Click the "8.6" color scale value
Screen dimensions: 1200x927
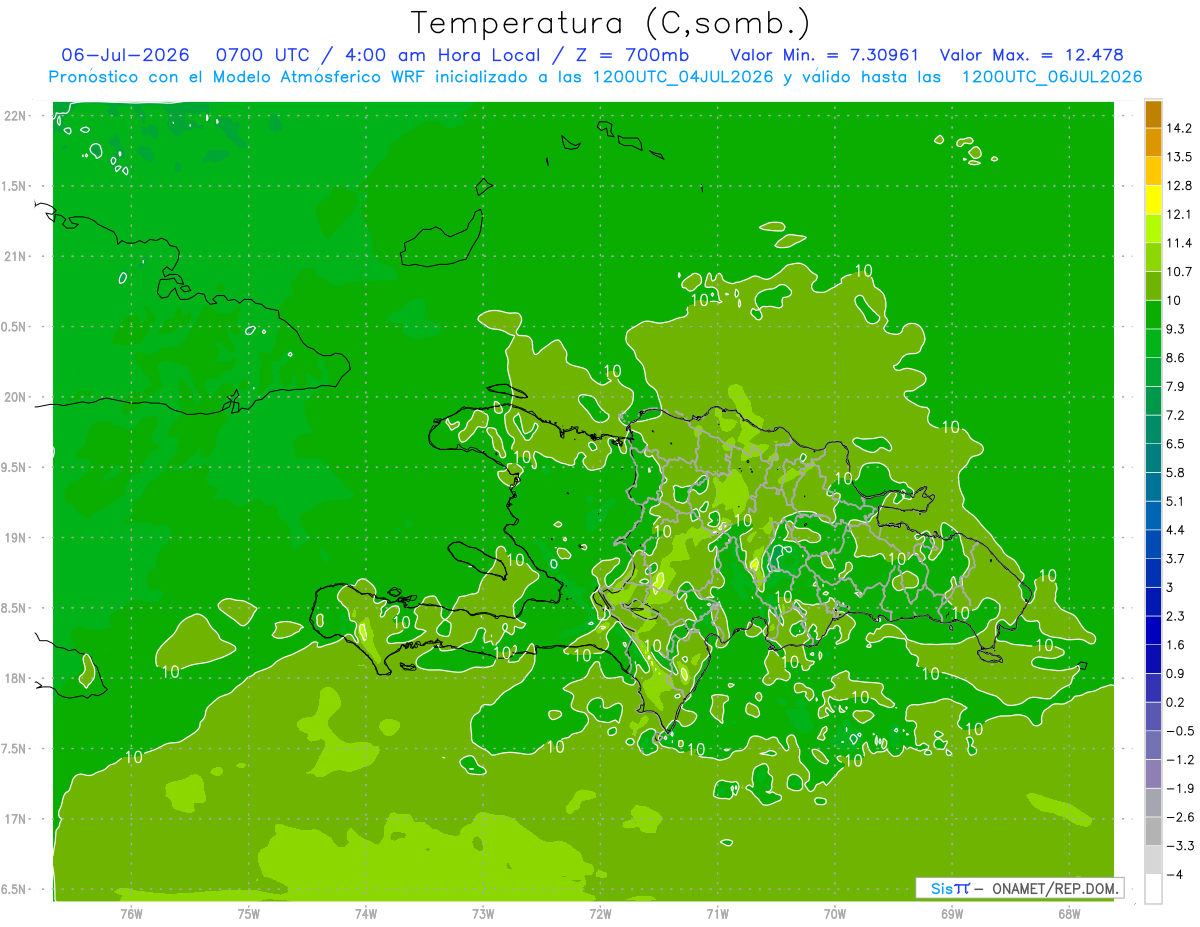pyautogui.click(x=1175, y=358)
